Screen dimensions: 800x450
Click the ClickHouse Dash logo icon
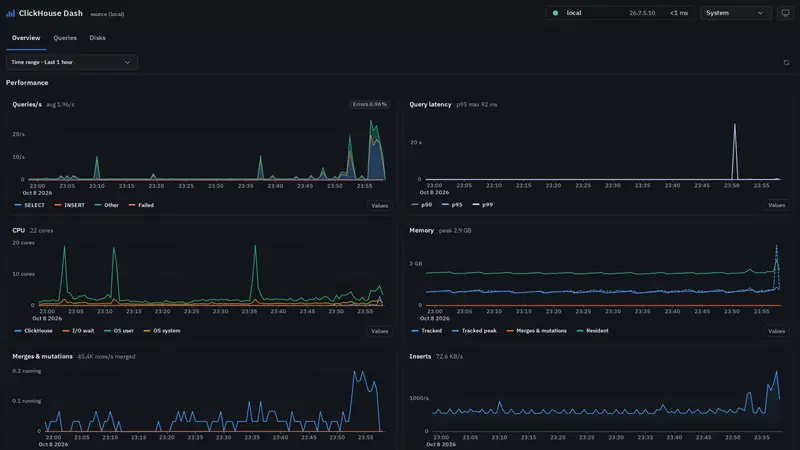click(10, 13)
